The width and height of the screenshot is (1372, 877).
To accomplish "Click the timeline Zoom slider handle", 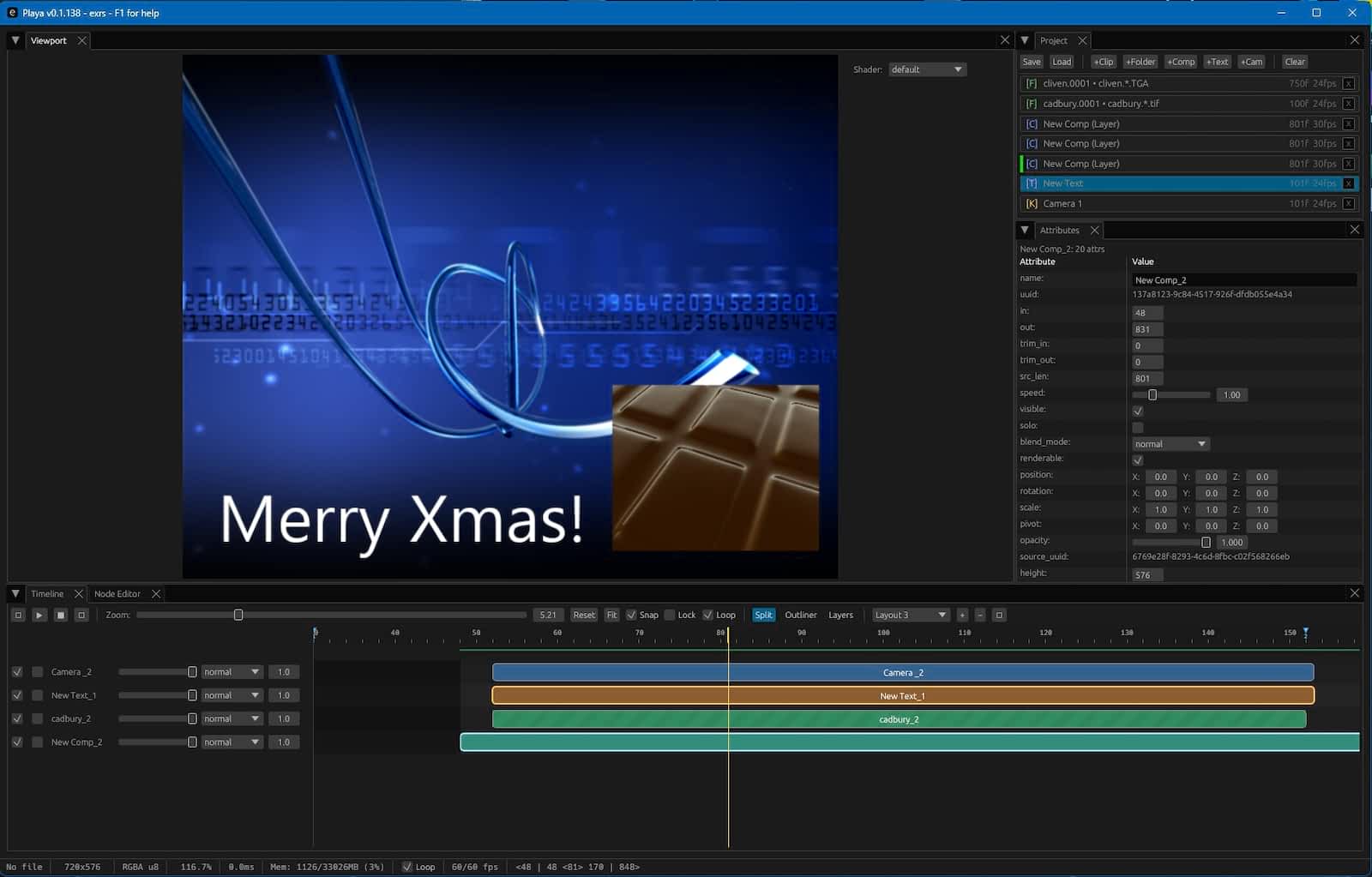I will point(238,615).
